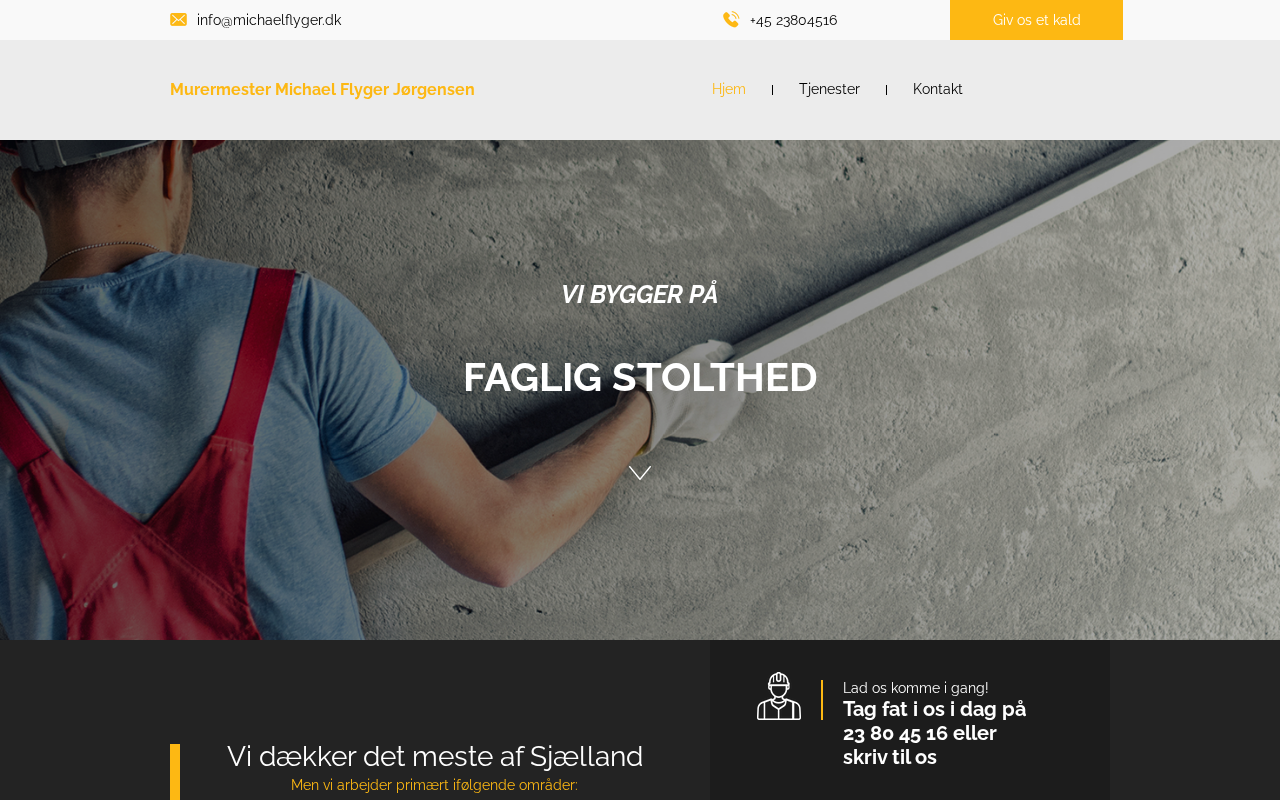The height and width of the screenshot is (800, 1280).
Task: Call the +45 23804516 phone link
Action: click(794, 20)
